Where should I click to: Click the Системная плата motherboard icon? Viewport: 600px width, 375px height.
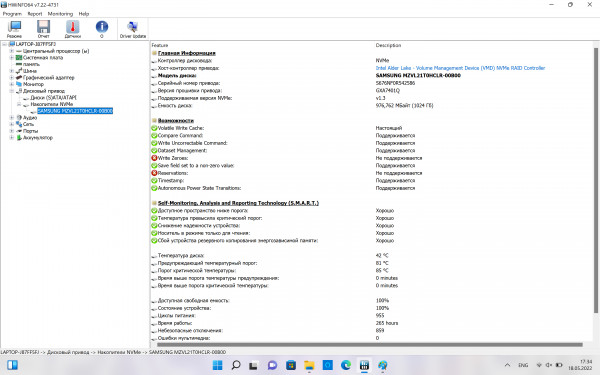point(19,58)
